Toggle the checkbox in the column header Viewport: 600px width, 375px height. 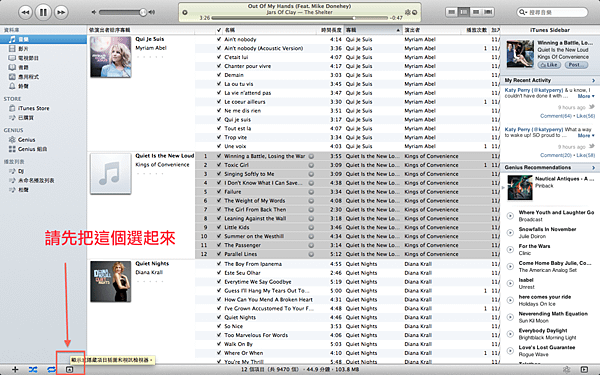coord(219,30)
